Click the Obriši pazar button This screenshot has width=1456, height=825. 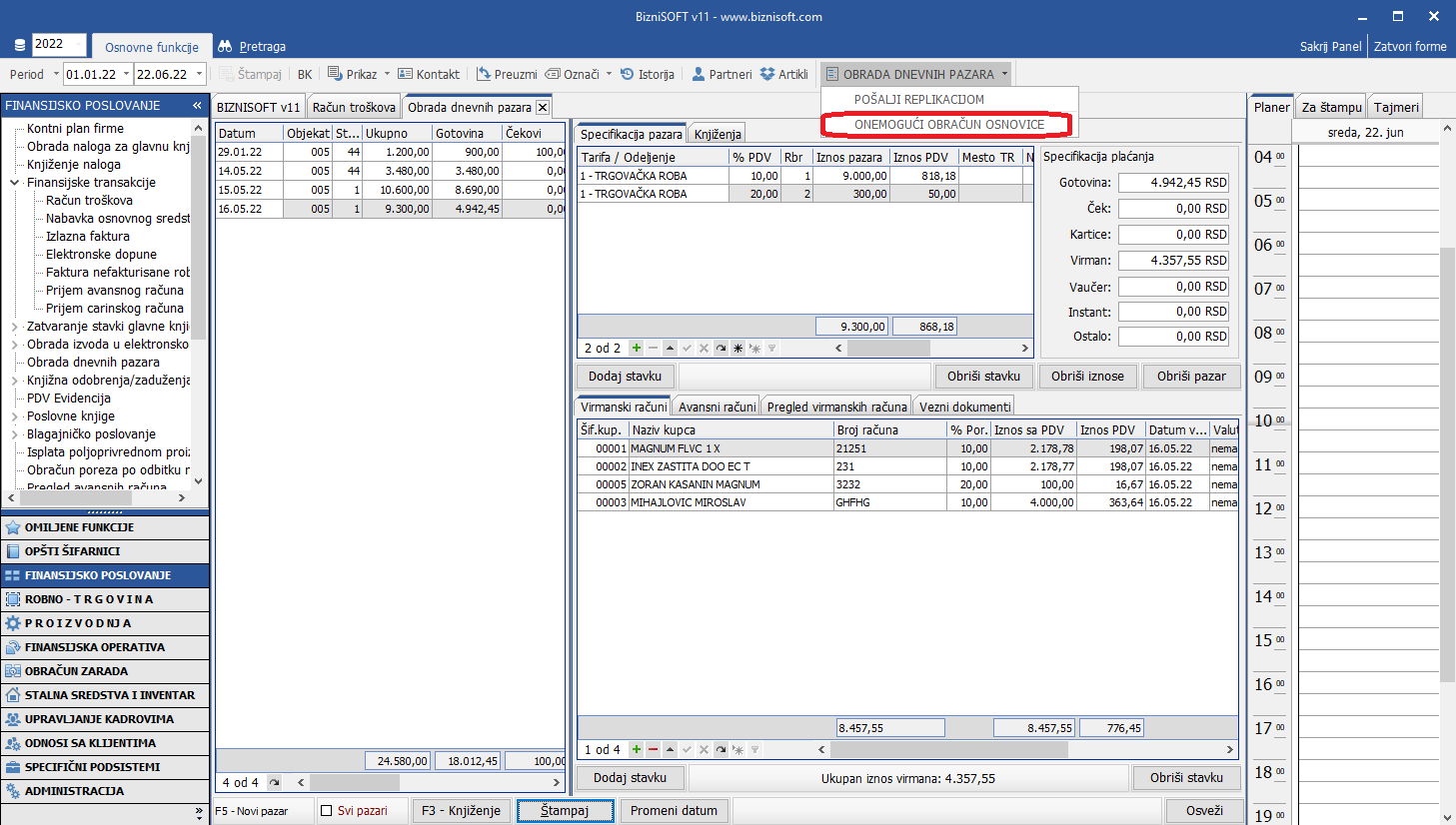point(1190,377)
